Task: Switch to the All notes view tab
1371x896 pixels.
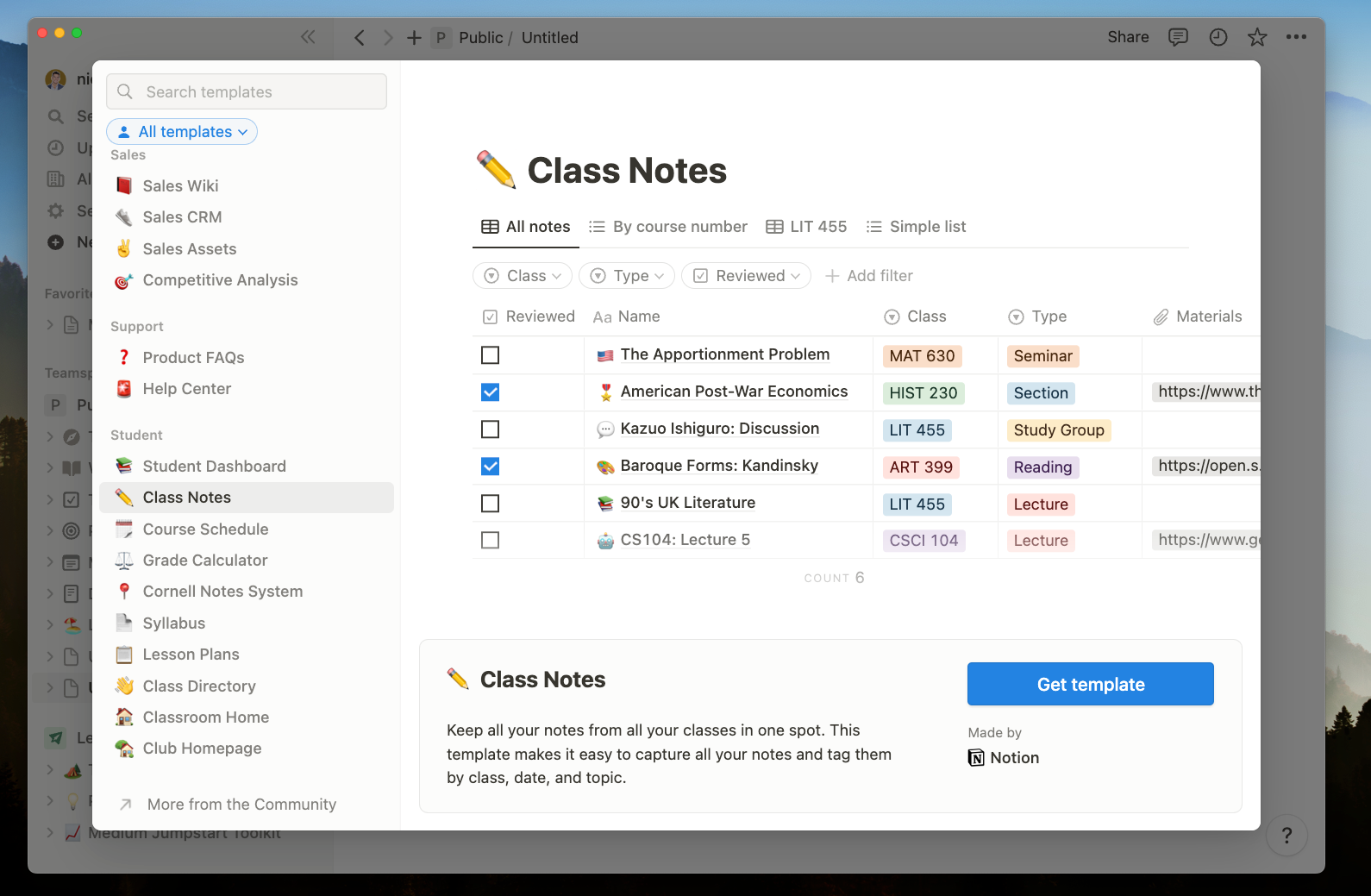Action: 526,227
